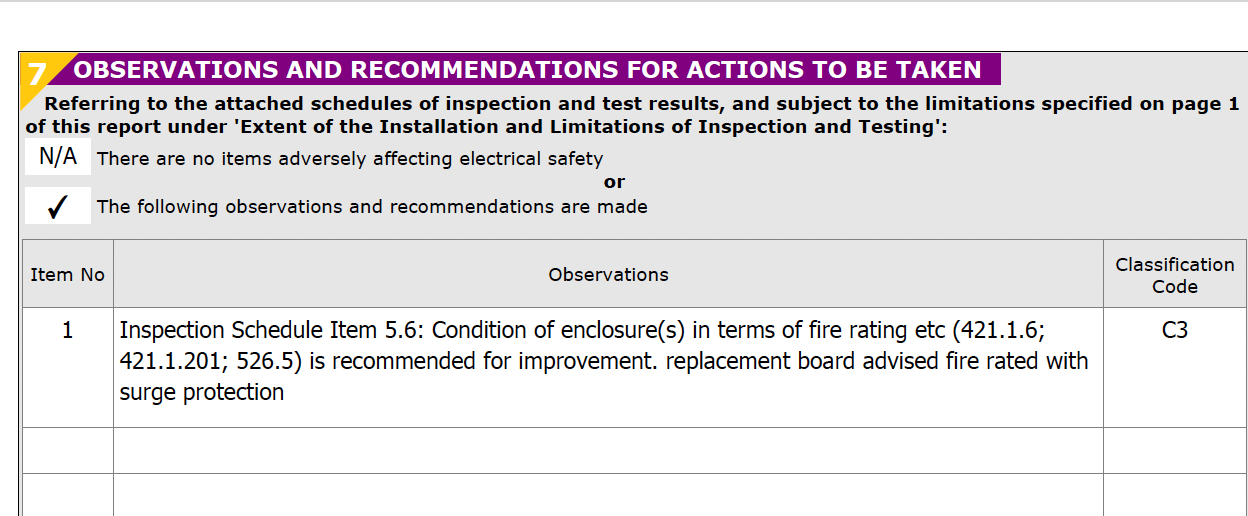Viewport: 1248px width, 516px height.
Task: Click the empty second row classification code cell
Action: coord(1175,450)
